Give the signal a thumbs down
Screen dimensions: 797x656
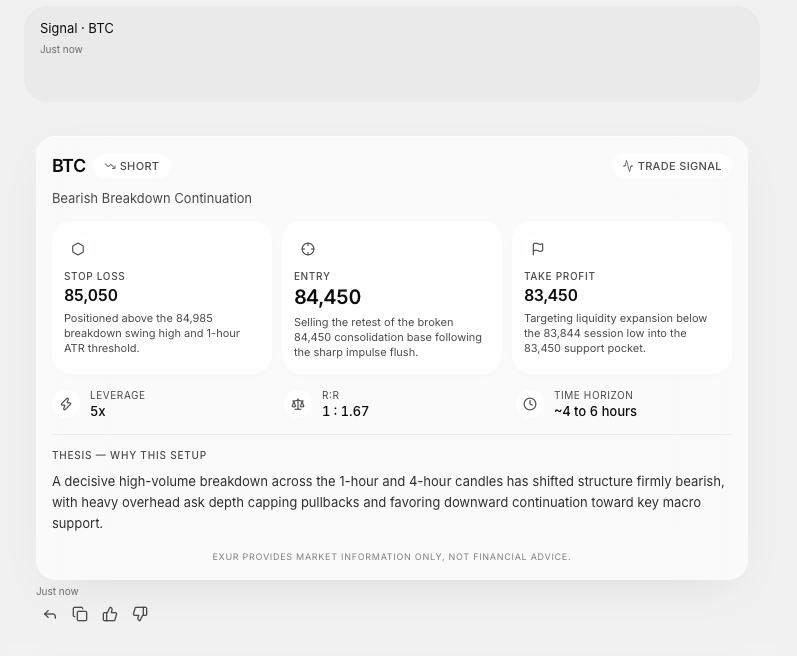pos(140,614)
